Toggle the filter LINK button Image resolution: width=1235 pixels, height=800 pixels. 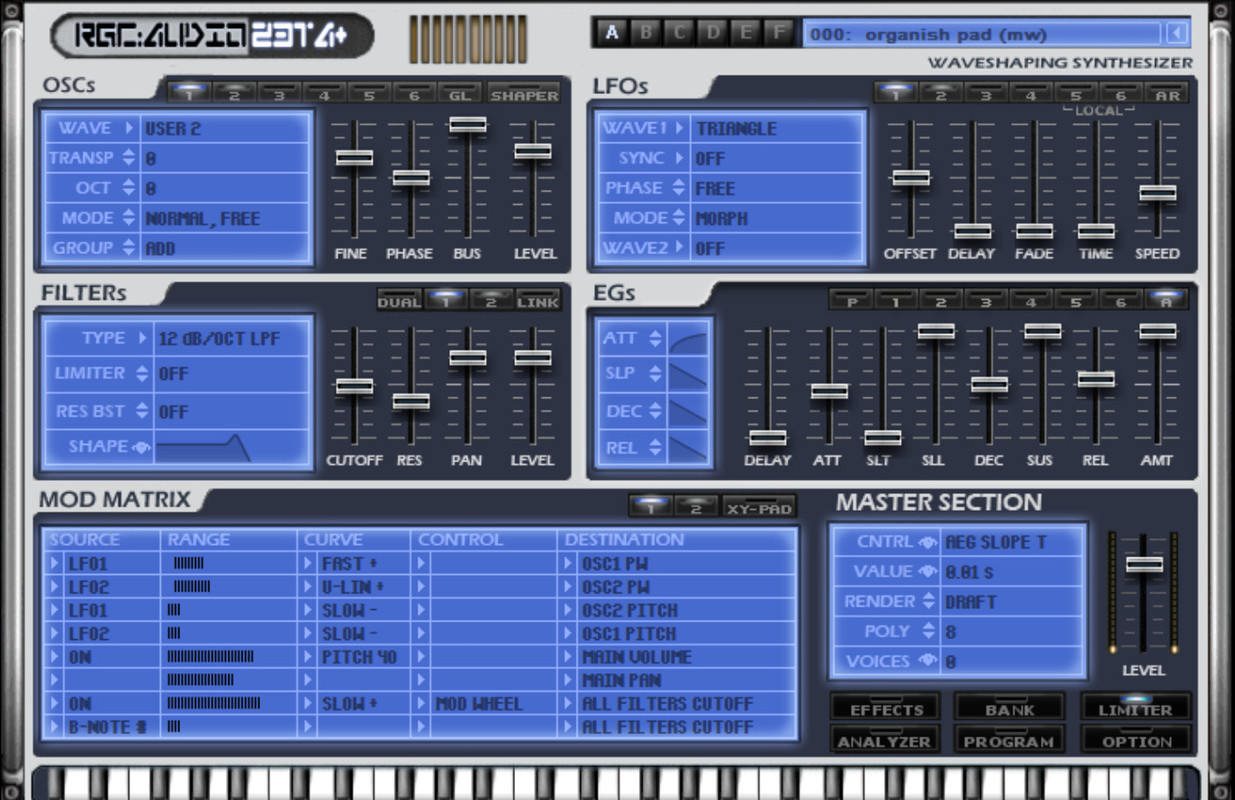click(538, 300)
